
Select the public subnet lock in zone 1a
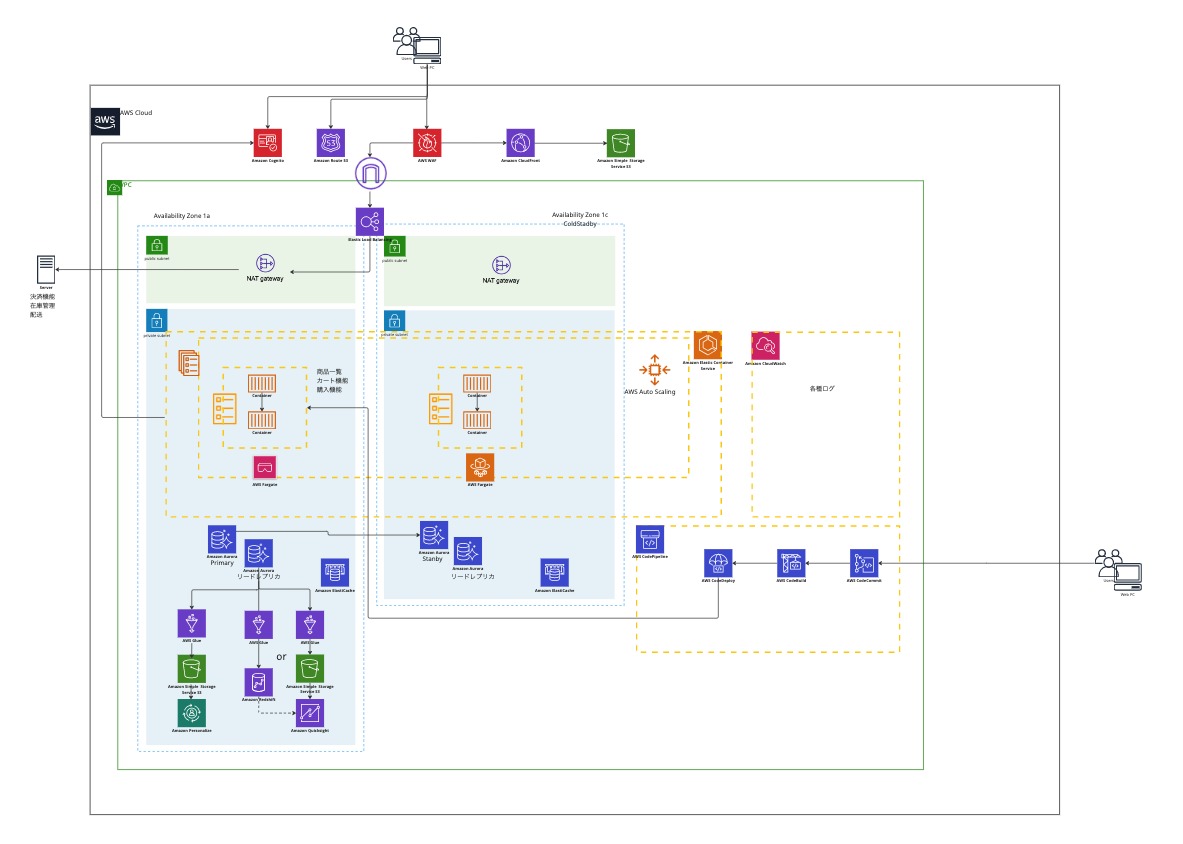click(x=157, y=246)
